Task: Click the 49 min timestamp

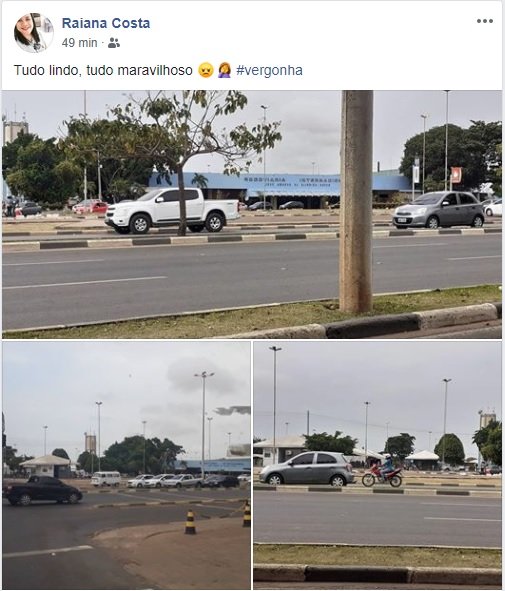Action: [80, 43]
